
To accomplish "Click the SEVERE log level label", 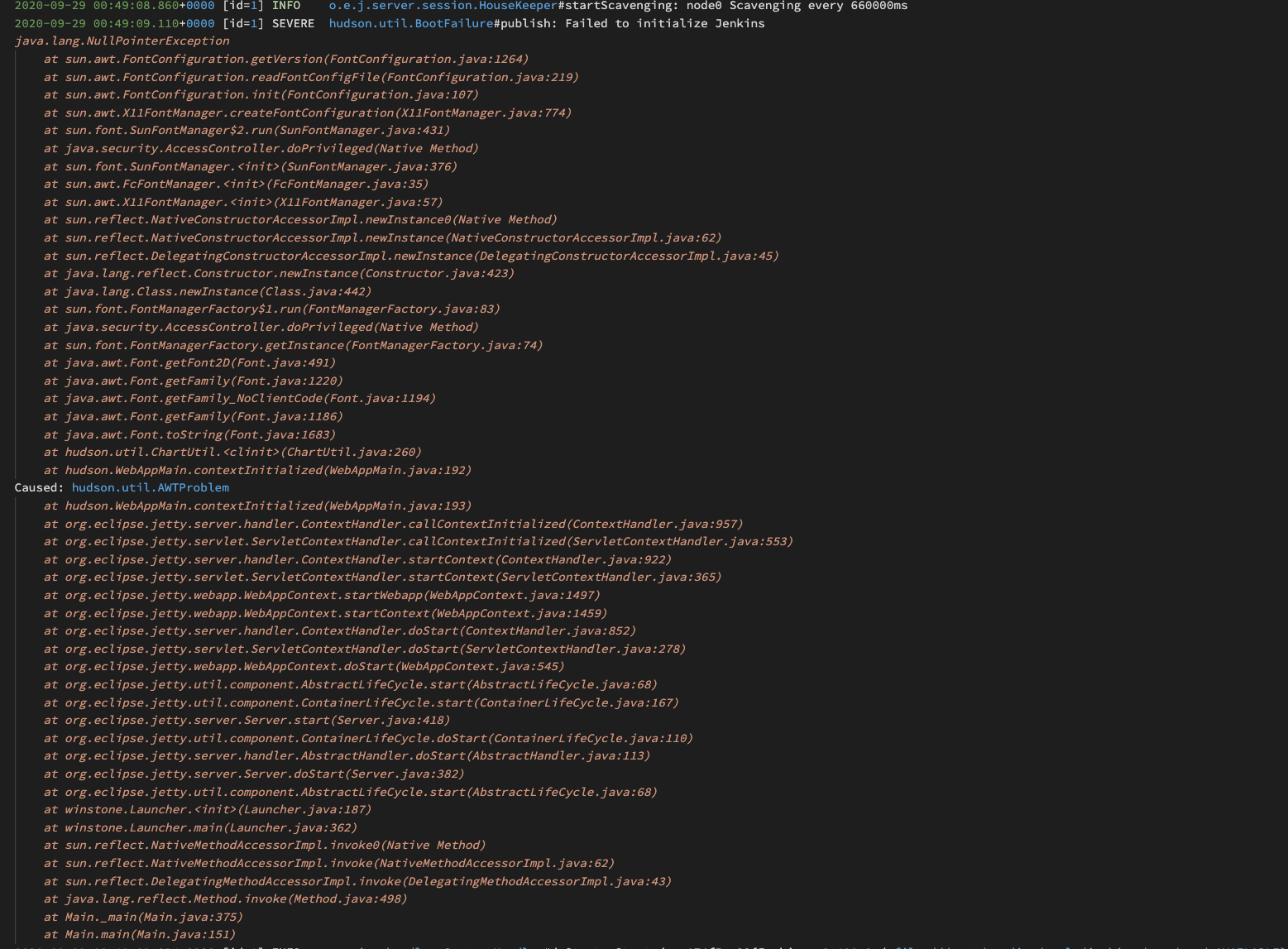I will (293, 23).
